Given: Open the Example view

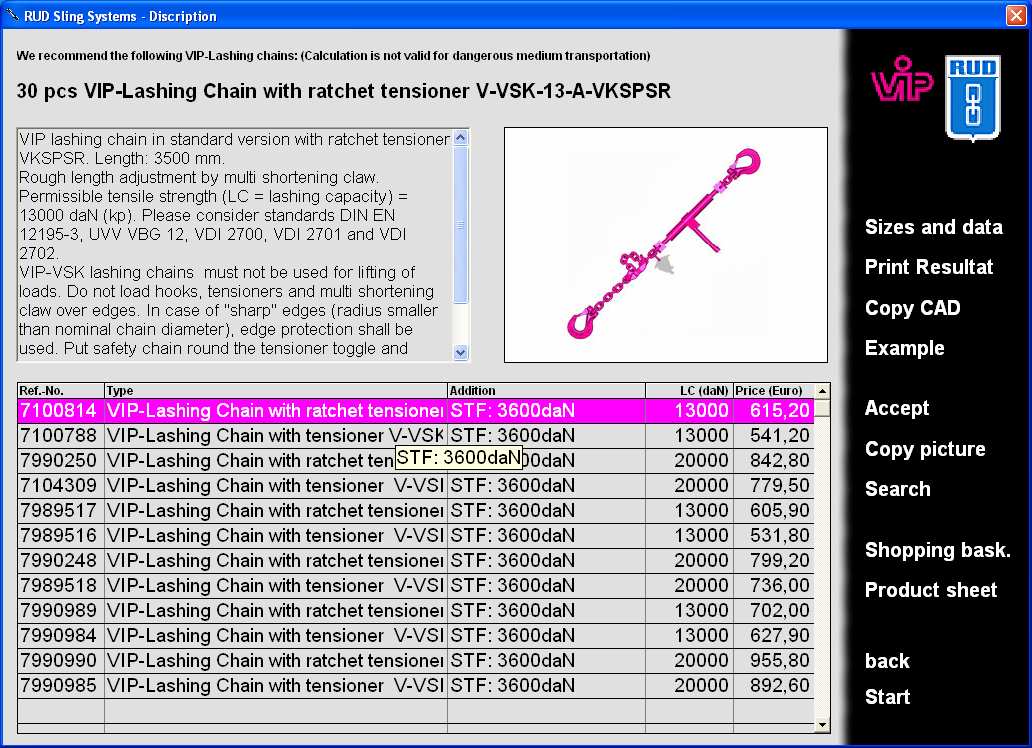Looking at the screenshot, I should pos(904,348).
